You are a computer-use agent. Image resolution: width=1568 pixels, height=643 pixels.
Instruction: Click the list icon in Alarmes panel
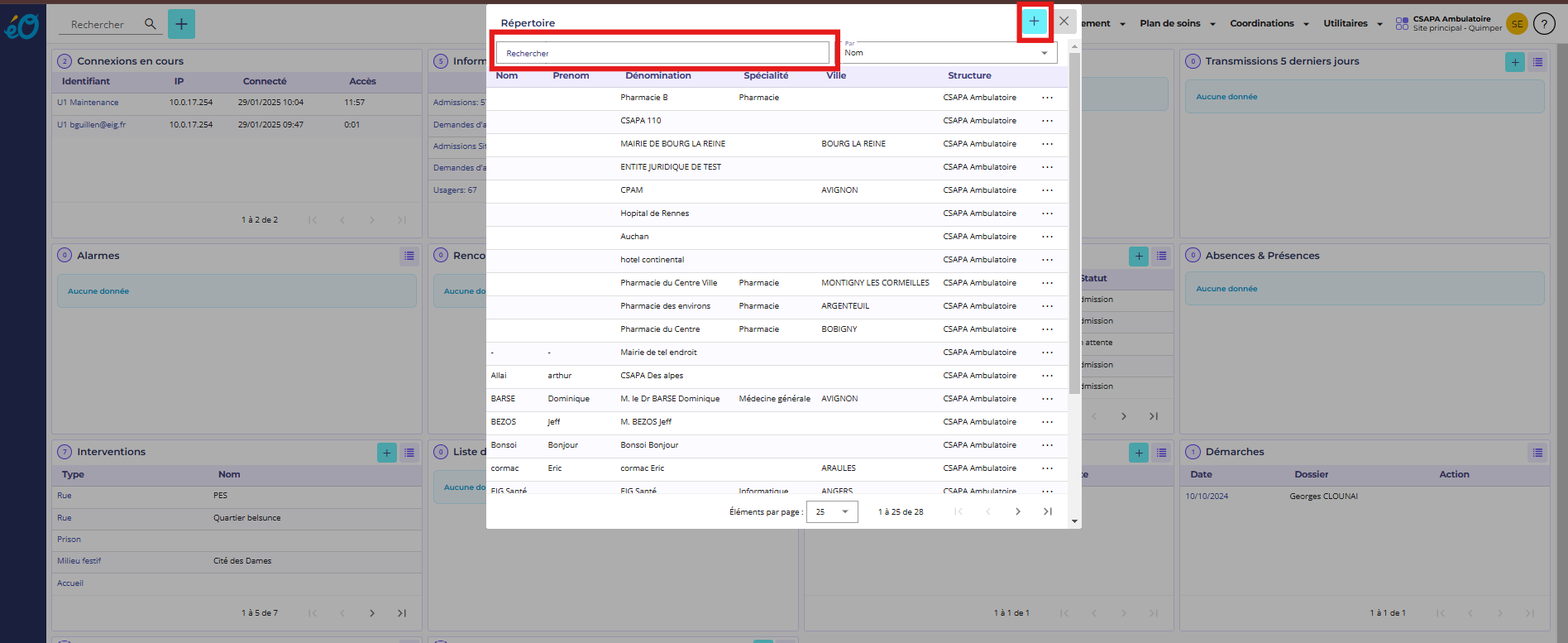[x=409, y=256]
